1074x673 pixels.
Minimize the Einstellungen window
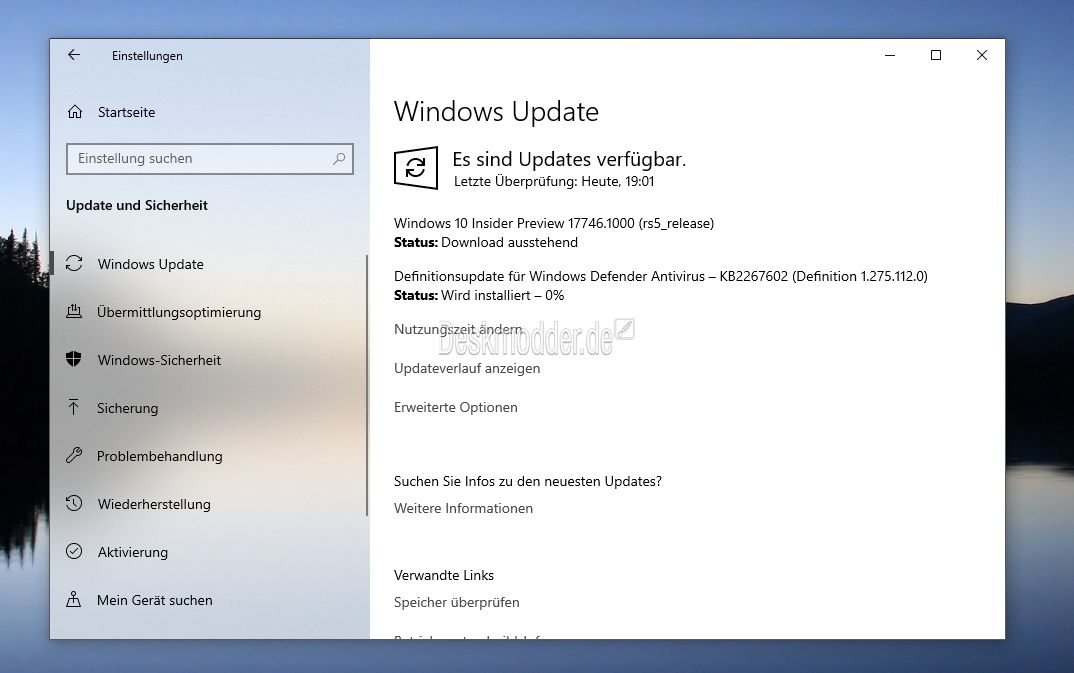pyautogui.click(x=890, y=55)
